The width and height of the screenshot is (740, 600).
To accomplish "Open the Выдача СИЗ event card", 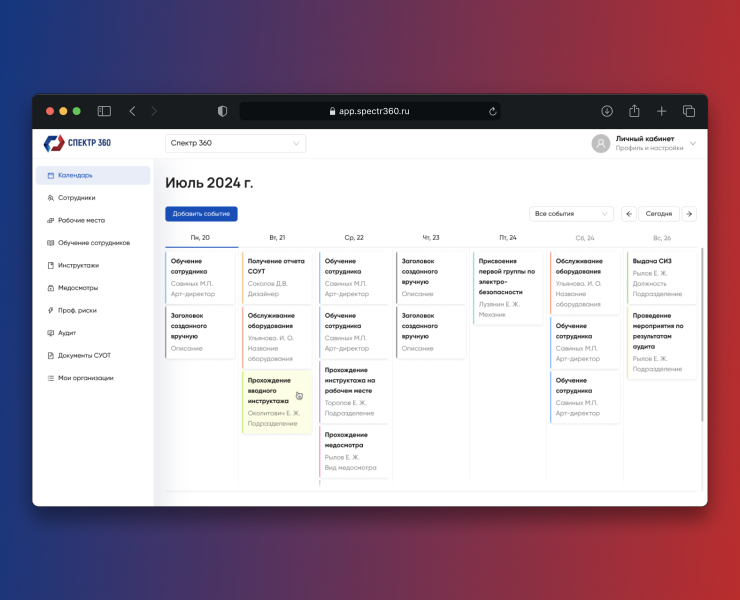I will pyautogui.click(x=662, y=278).
